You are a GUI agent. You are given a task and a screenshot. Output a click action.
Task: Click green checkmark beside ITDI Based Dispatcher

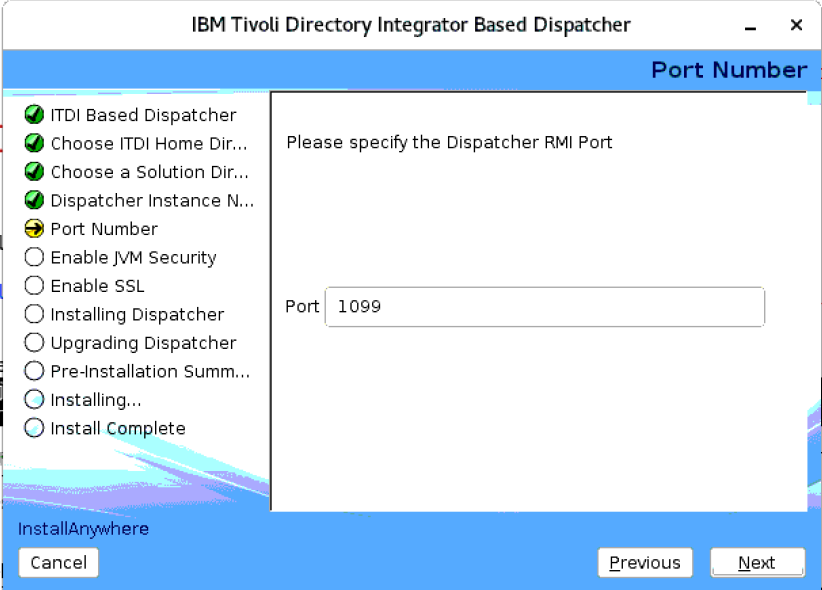(34, 114)
